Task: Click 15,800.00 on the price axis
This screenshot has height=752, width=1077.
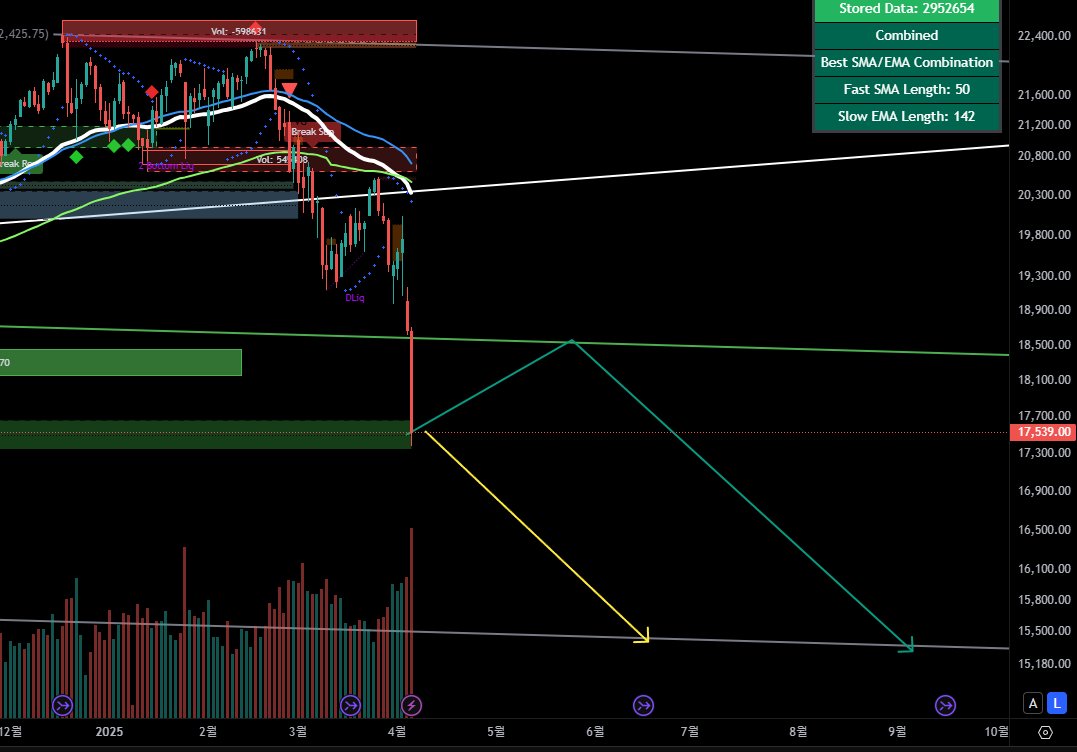Action: (1044, 600)
